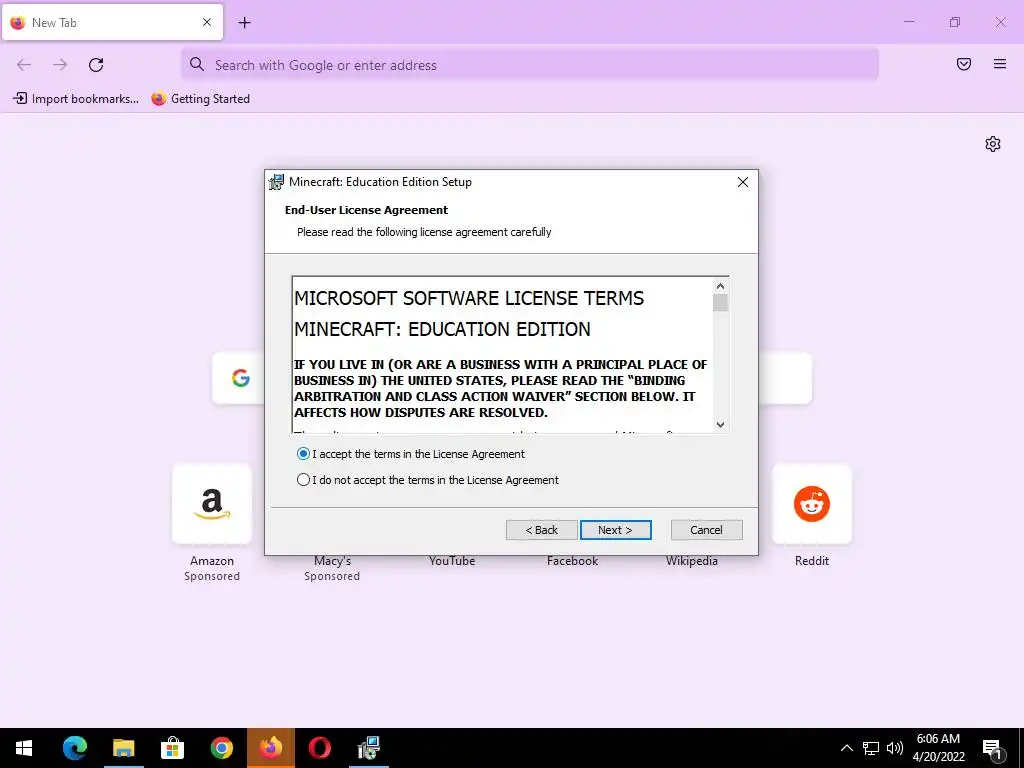
Task: Open the Firefox hamburger menu
Action: pos(1000,64)
